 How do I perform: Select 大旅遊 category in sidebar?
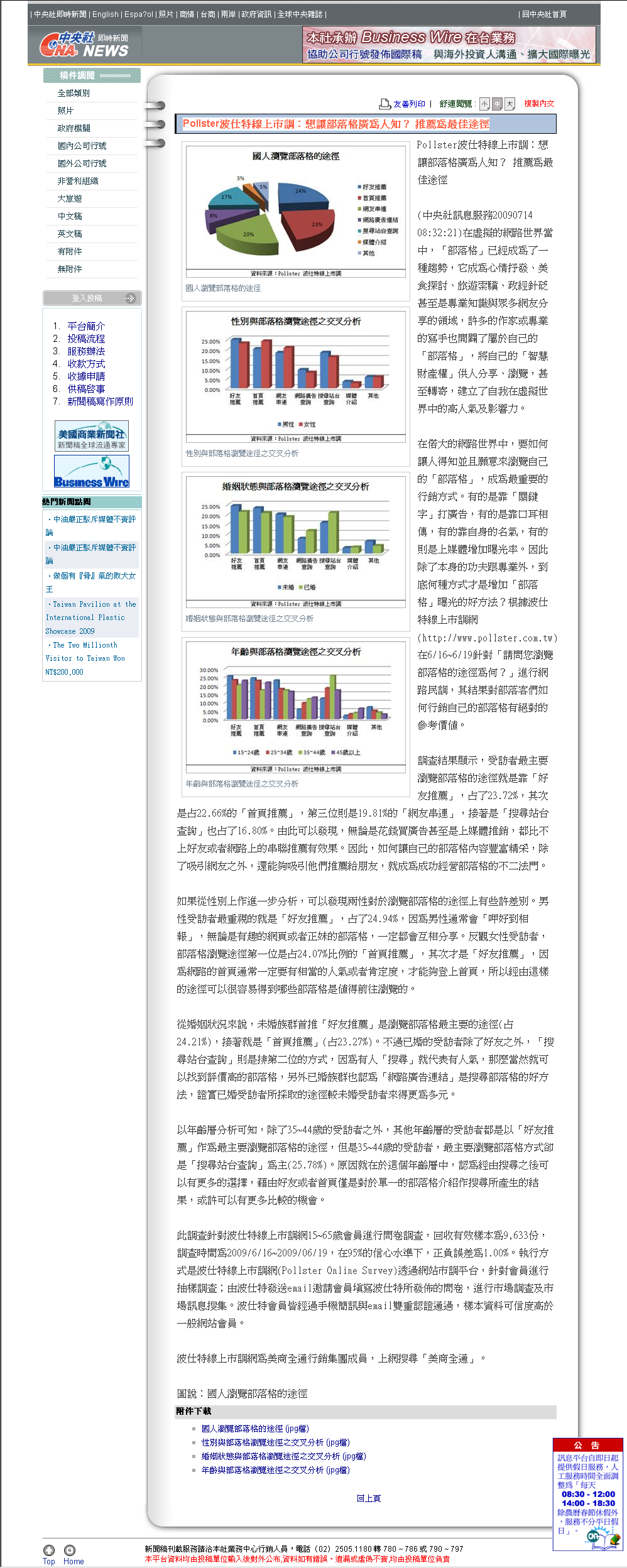point(70,199)
